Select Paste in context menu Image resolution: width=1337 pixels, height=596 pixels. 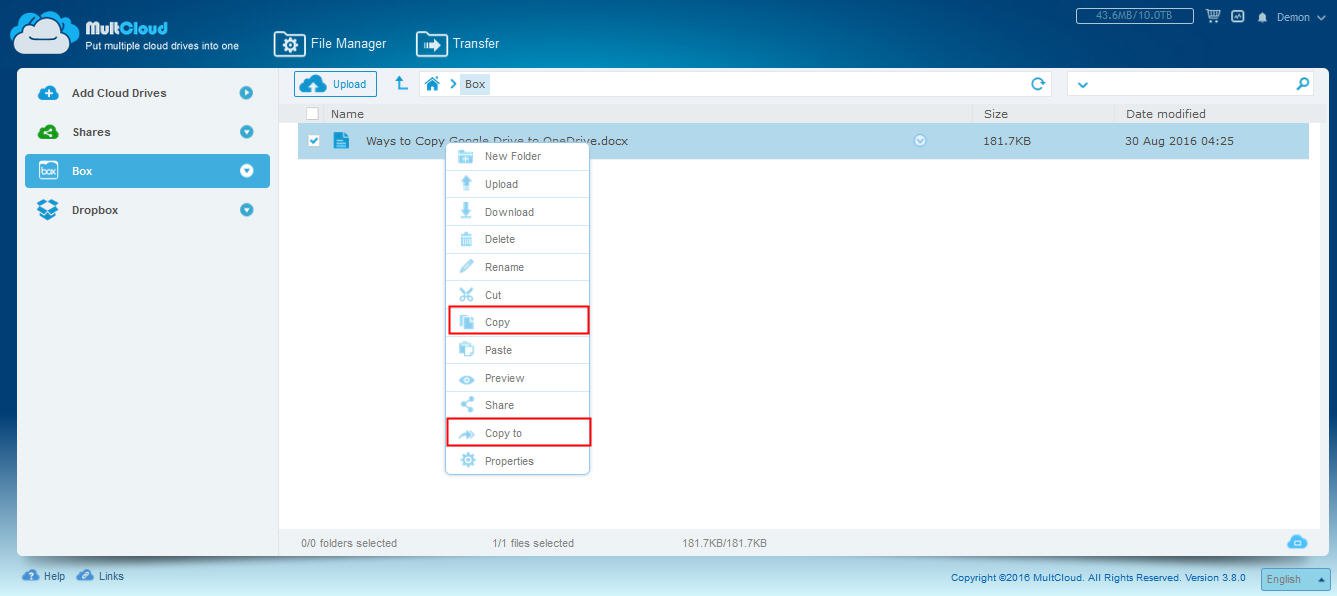pyautogui.click(x=517, y=350)
